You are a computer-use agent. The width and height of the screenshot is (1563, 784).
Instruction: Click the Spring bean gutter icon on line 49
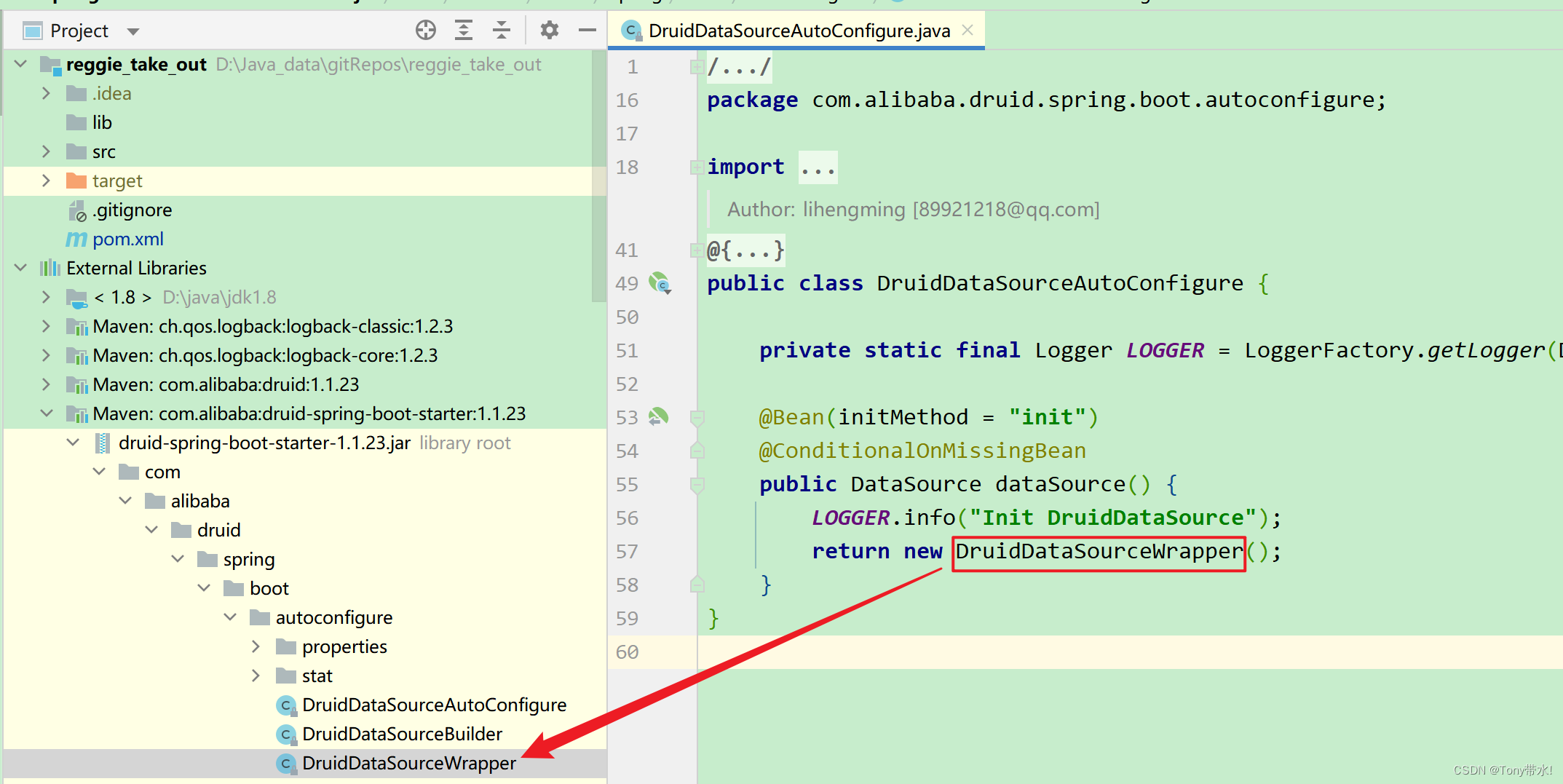click(660, 282)
